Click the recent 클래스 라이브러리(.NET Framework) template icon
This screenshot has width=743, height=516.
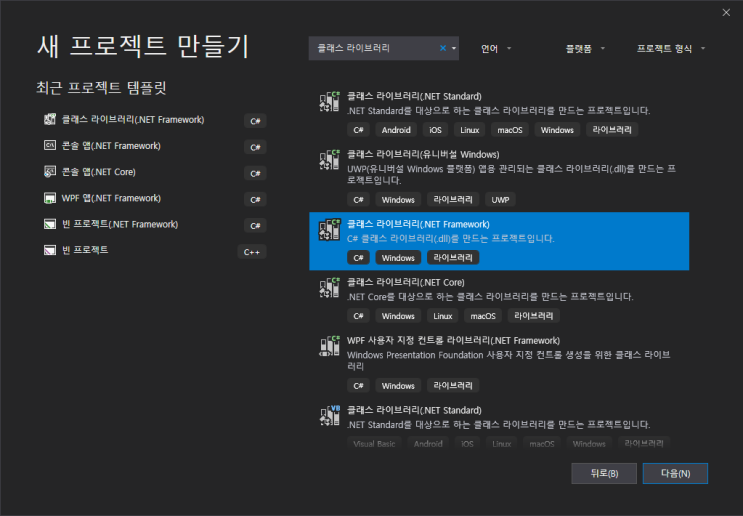pos(50,119)
